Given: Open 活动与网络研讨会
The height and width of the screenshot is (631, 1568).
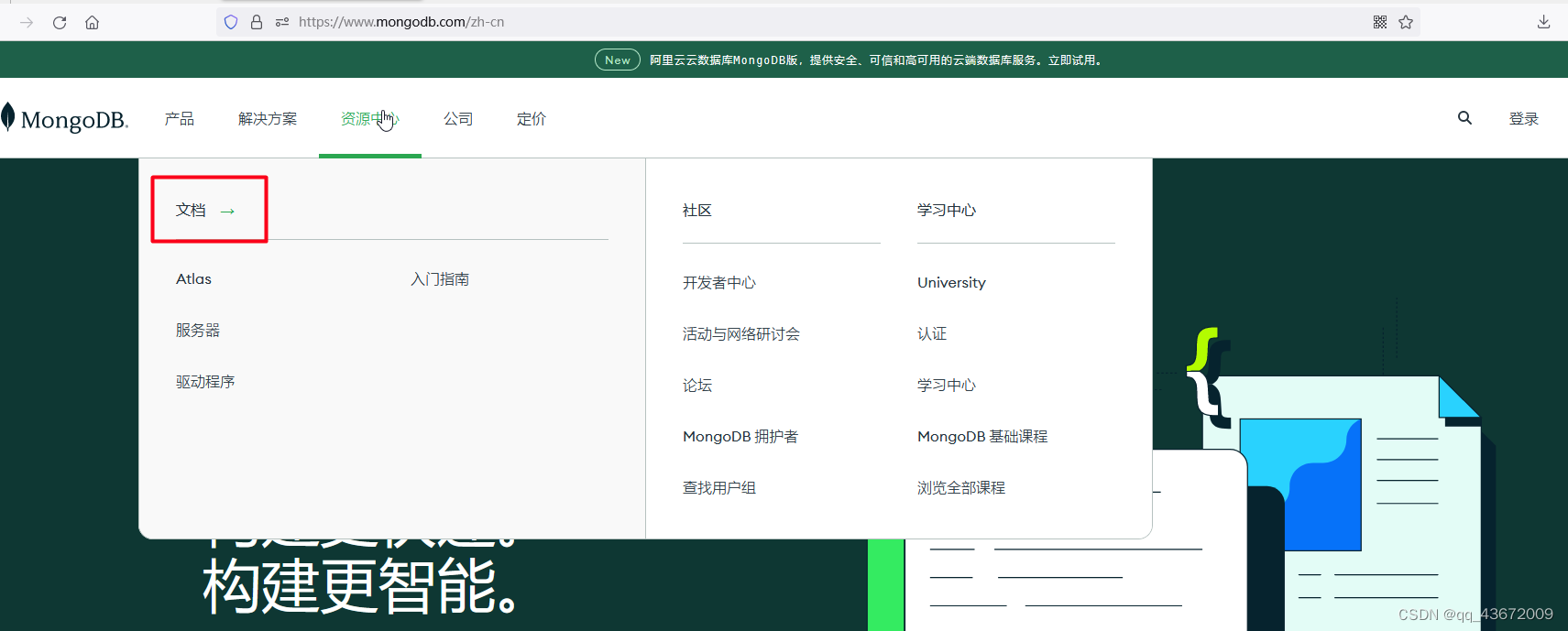Looking at the screenshot, I should coord(741,334).
